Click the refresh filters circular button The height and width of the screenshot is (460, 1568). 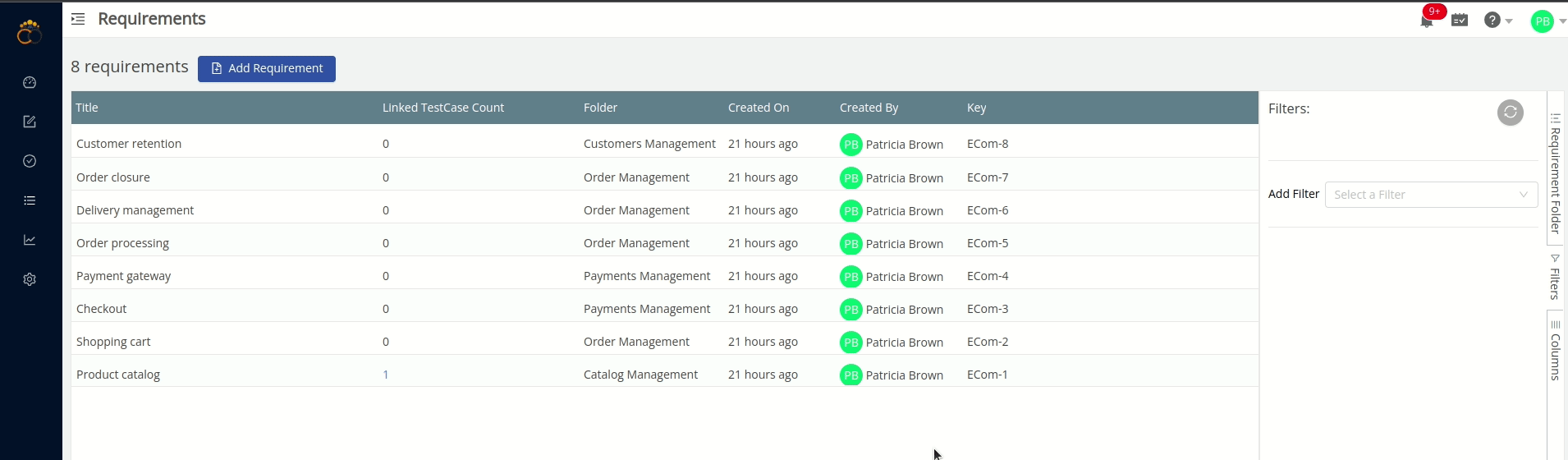(1511, 112)
